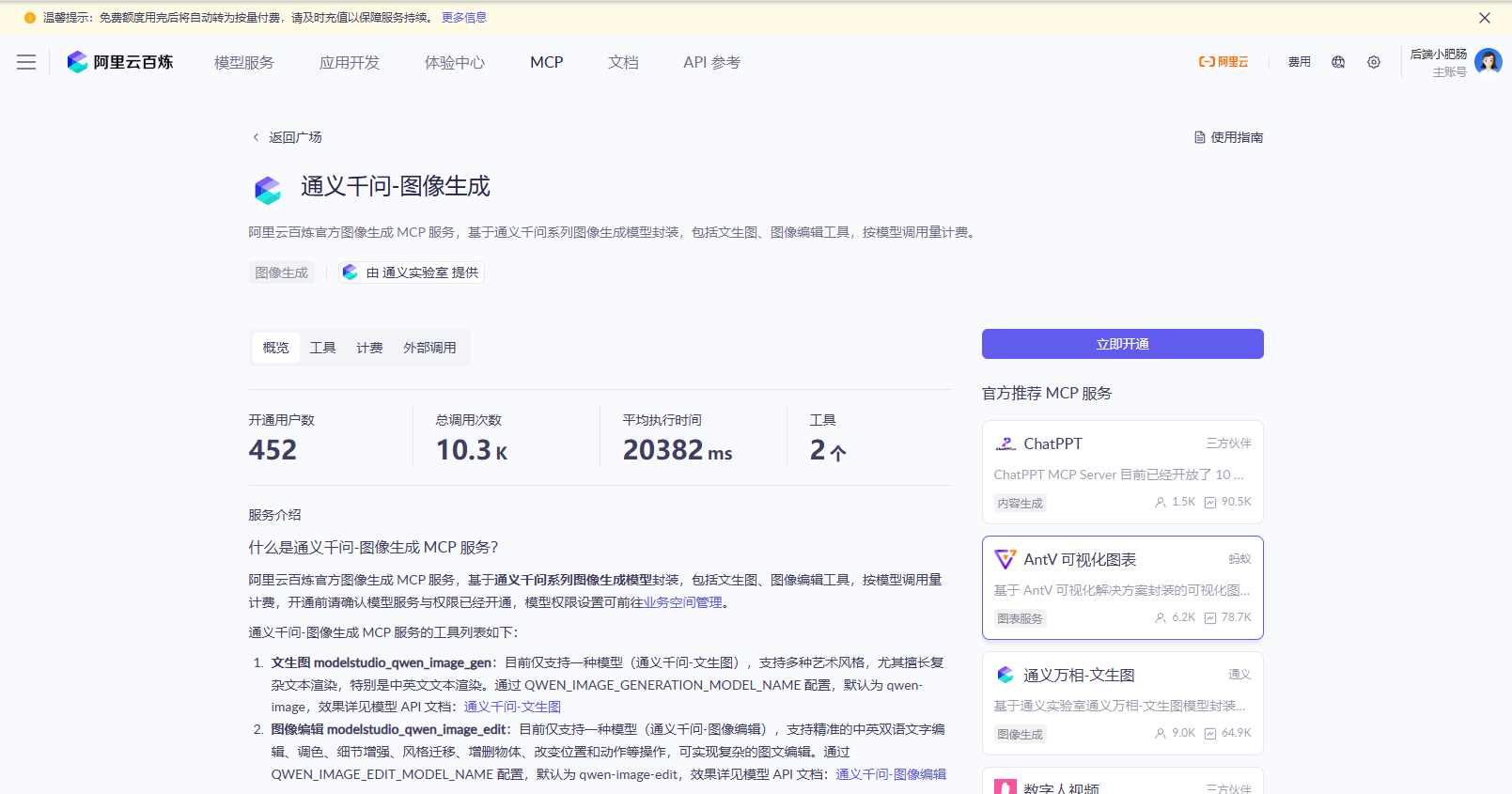Viewport: 1512px width, 794px height.
Task: Open the hamburger sidebar menu
Action: click(x=26, y=62)
